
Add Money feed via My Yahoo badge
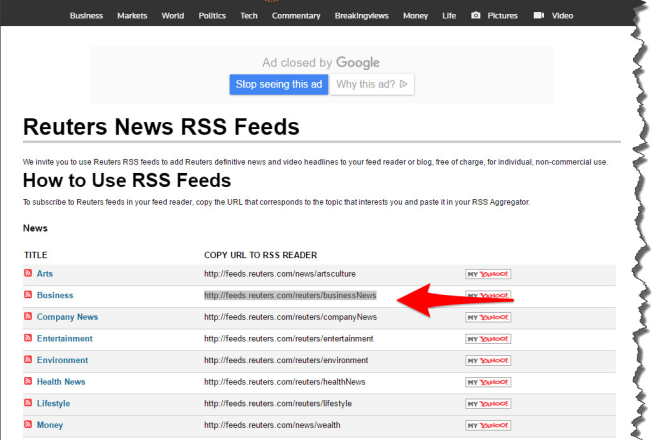(488, 426)
